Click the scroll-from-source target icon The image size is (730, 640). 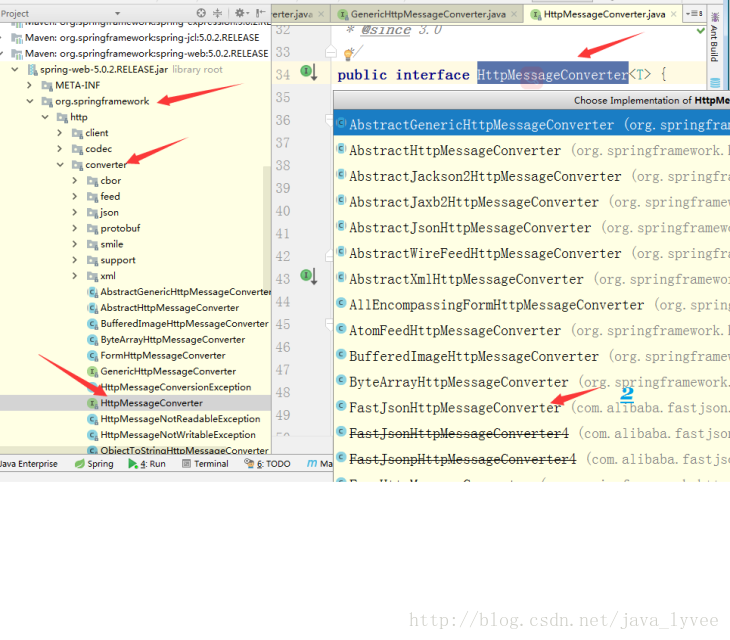pyautogui.click(x=201, y=13)
